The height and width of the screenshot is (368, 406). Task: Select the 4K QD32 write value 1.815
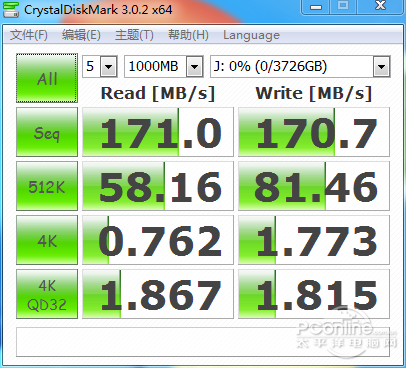click(314, 294)
